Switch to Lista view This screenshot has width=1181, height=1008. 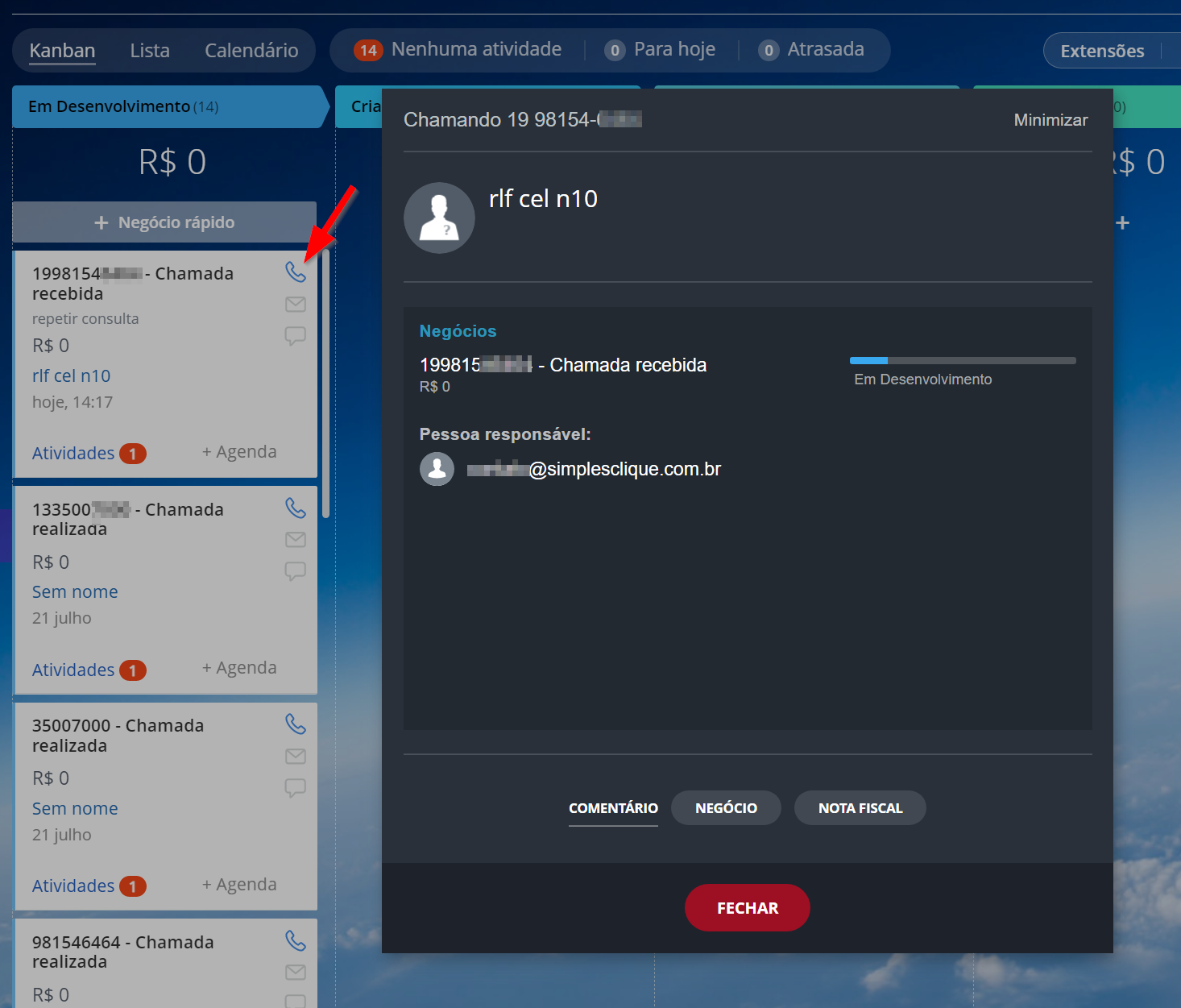[x=150, y=51]
